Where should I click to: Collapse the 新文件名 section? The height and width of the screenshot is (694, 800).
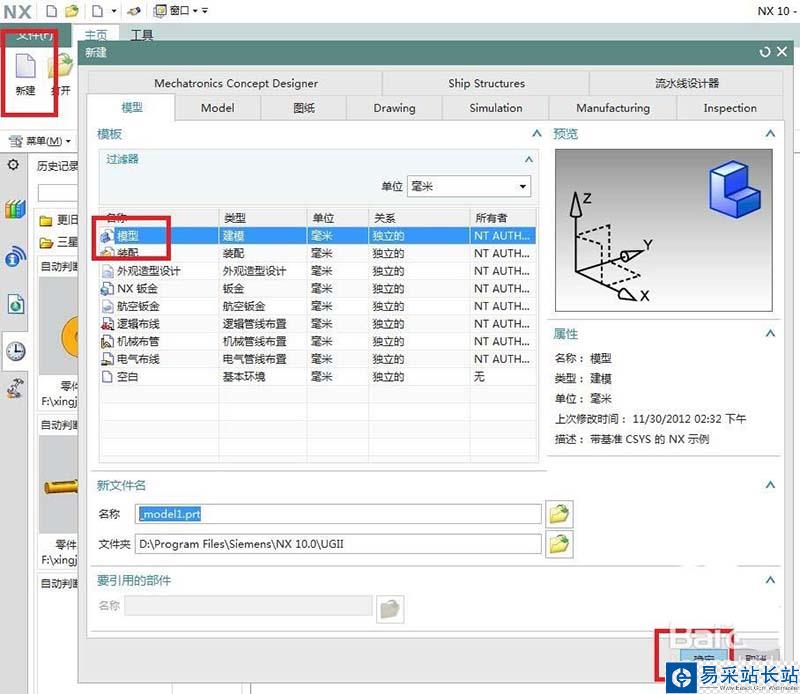pyautogui.click(x=770, y=485)
